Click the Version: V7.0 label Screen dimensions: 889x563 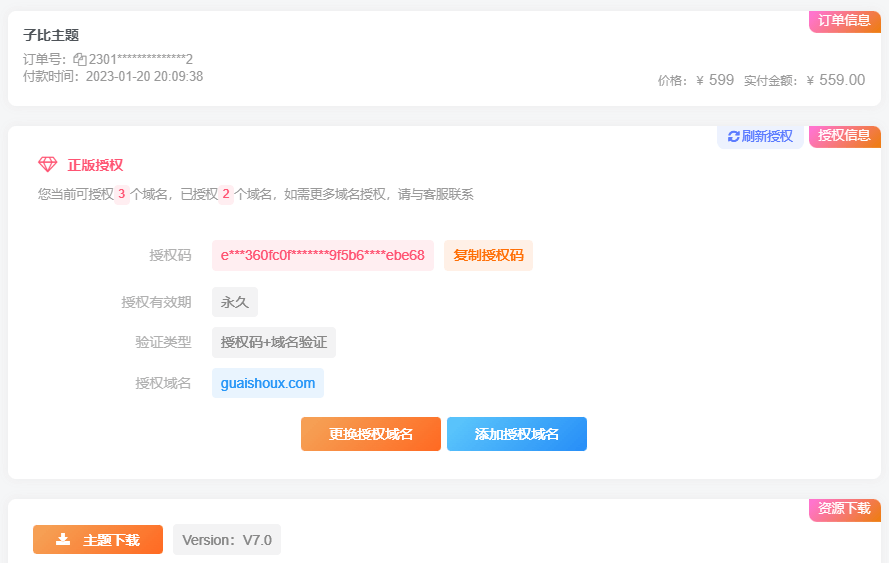tap(227, 540)
